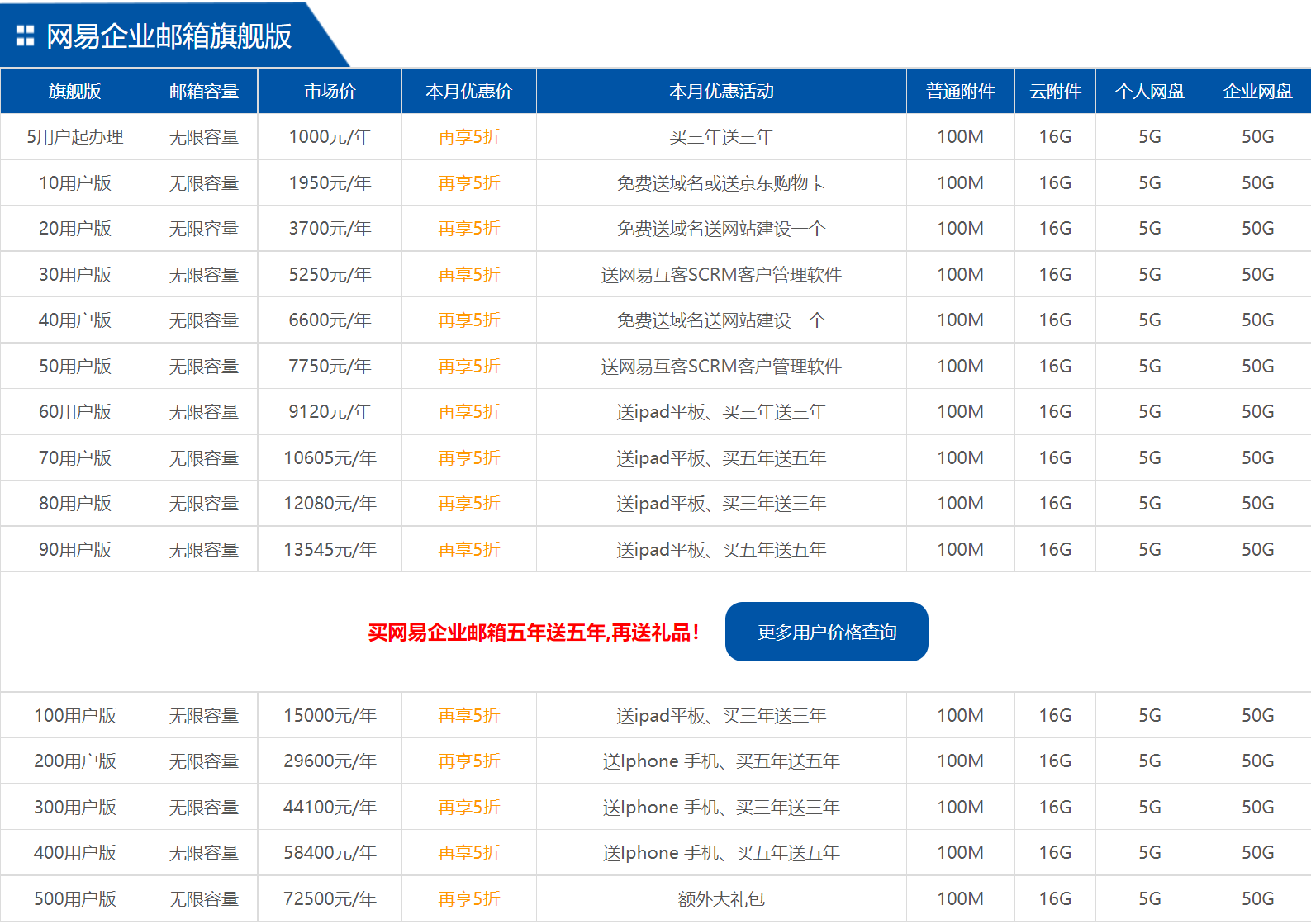1311x924 pixels.
Task: Click 再享5折 in the 500用户版 row
Action: tap(468, 899)
